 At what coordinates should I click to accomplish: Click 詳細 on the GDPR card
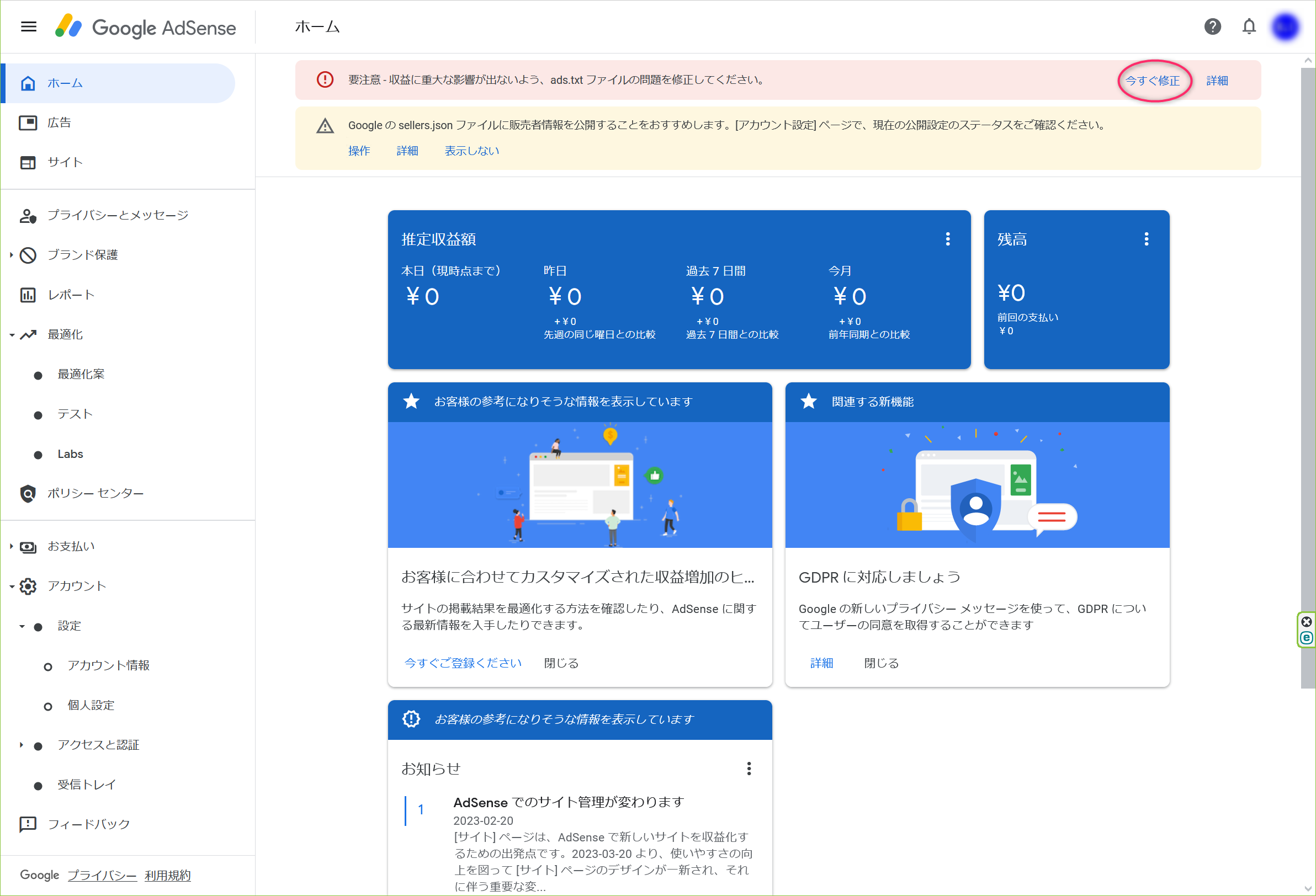coord(821,663)
